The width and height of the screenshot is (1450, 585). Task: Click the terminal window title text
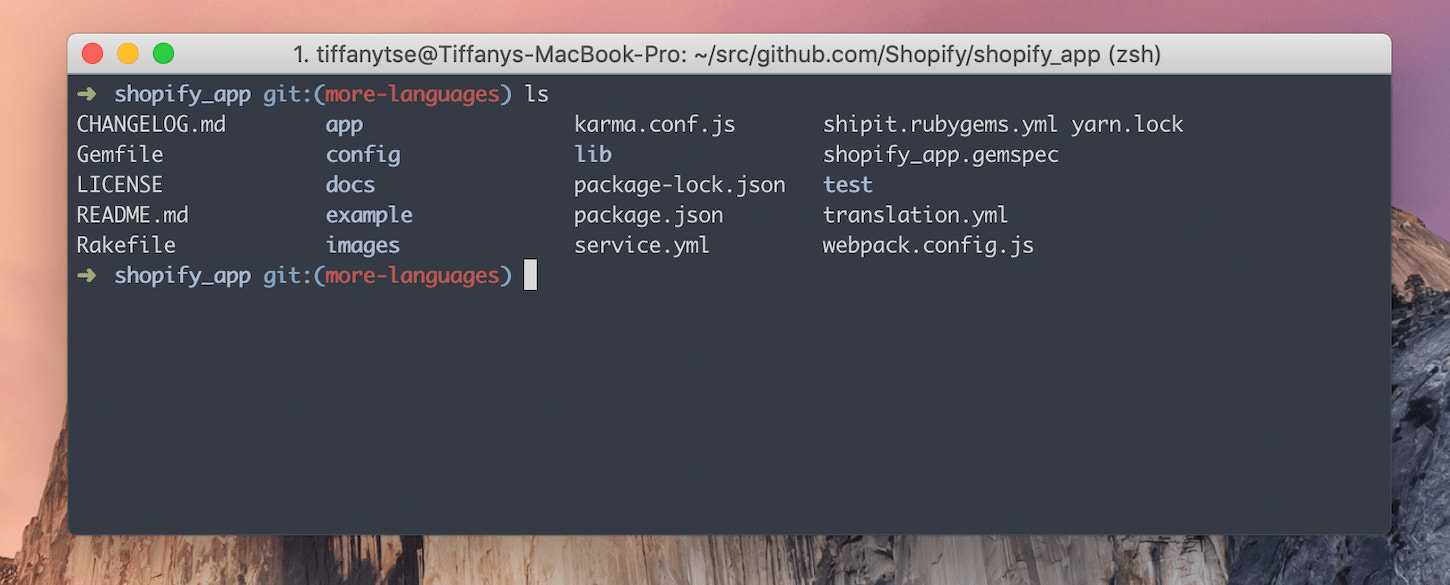pos(727,54)
